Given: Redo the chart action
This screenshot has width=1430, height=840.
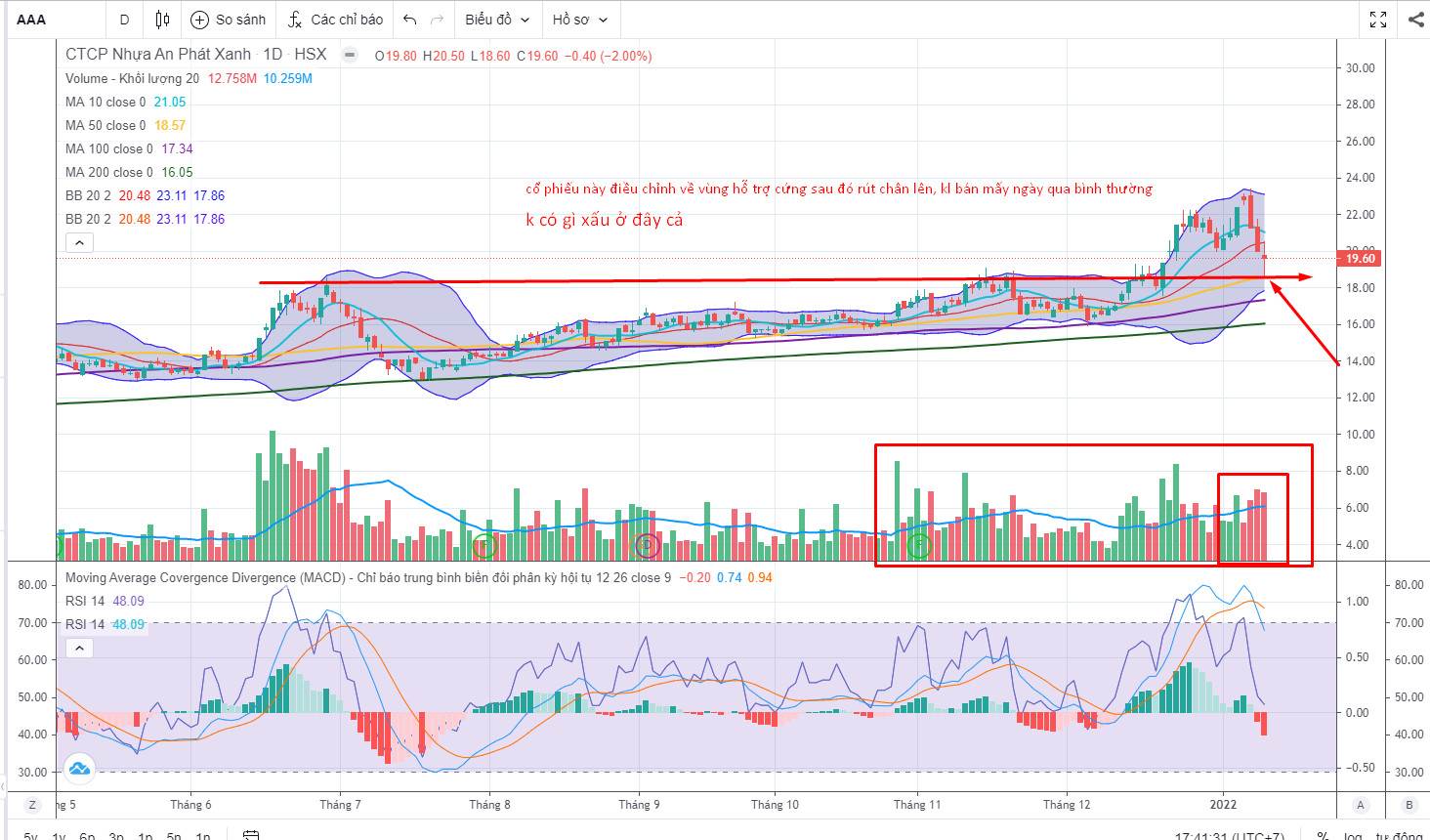Looking at the screenshot, I should [437, 20].
